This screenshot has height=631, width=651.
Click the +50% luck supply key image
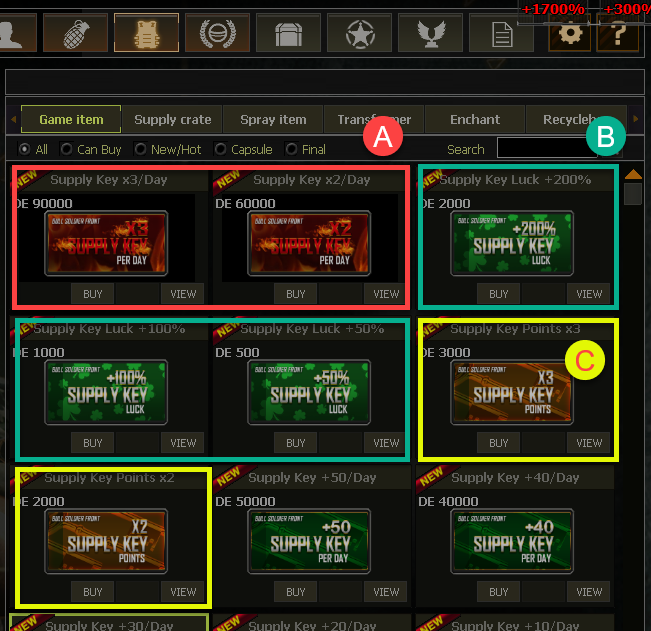point(309,392)
